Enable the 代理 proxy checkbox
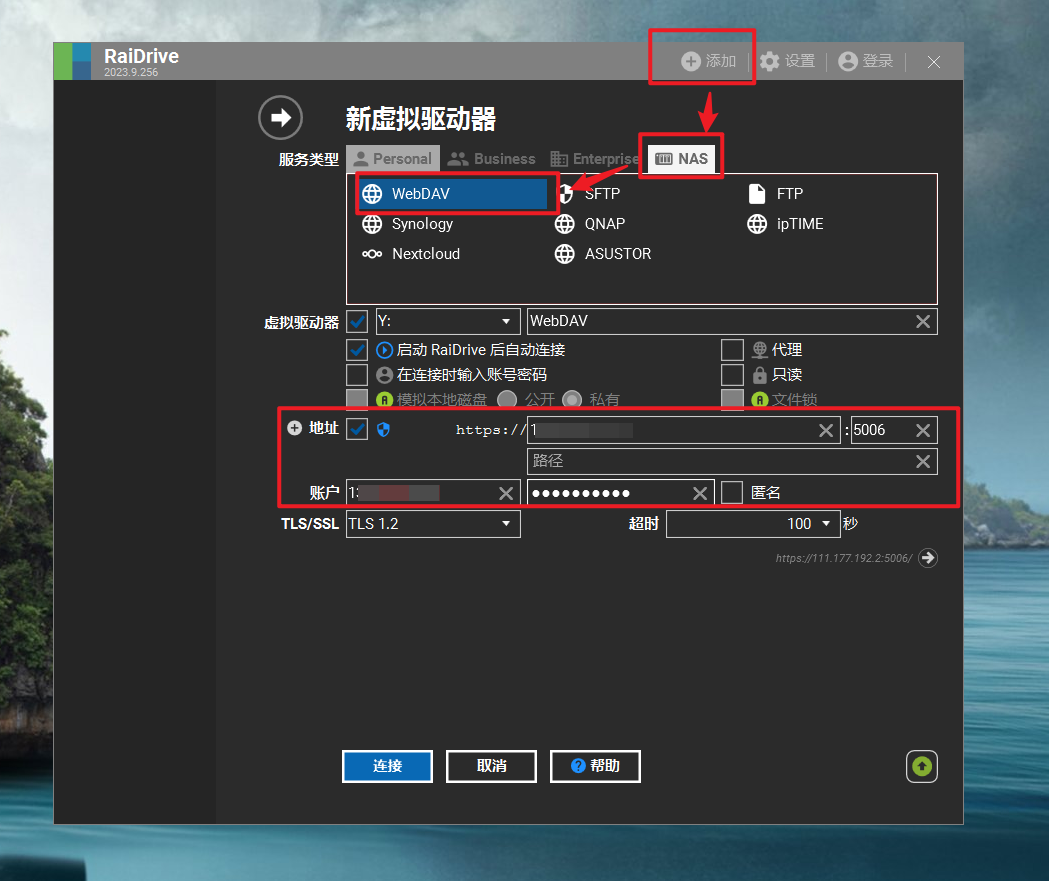 point(733,350)
